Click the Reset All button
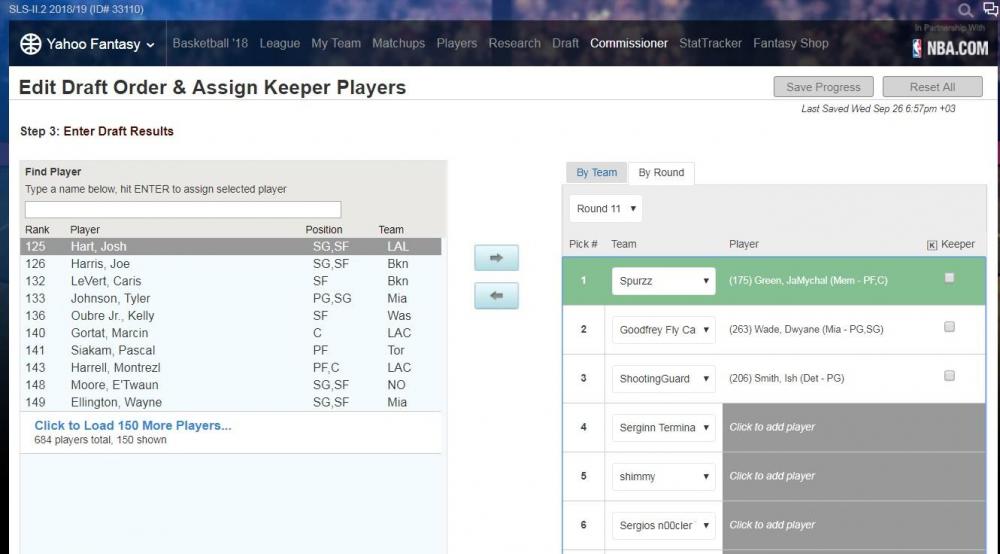The width and height of the screenshot is (1000, 554). coord(932,87)
